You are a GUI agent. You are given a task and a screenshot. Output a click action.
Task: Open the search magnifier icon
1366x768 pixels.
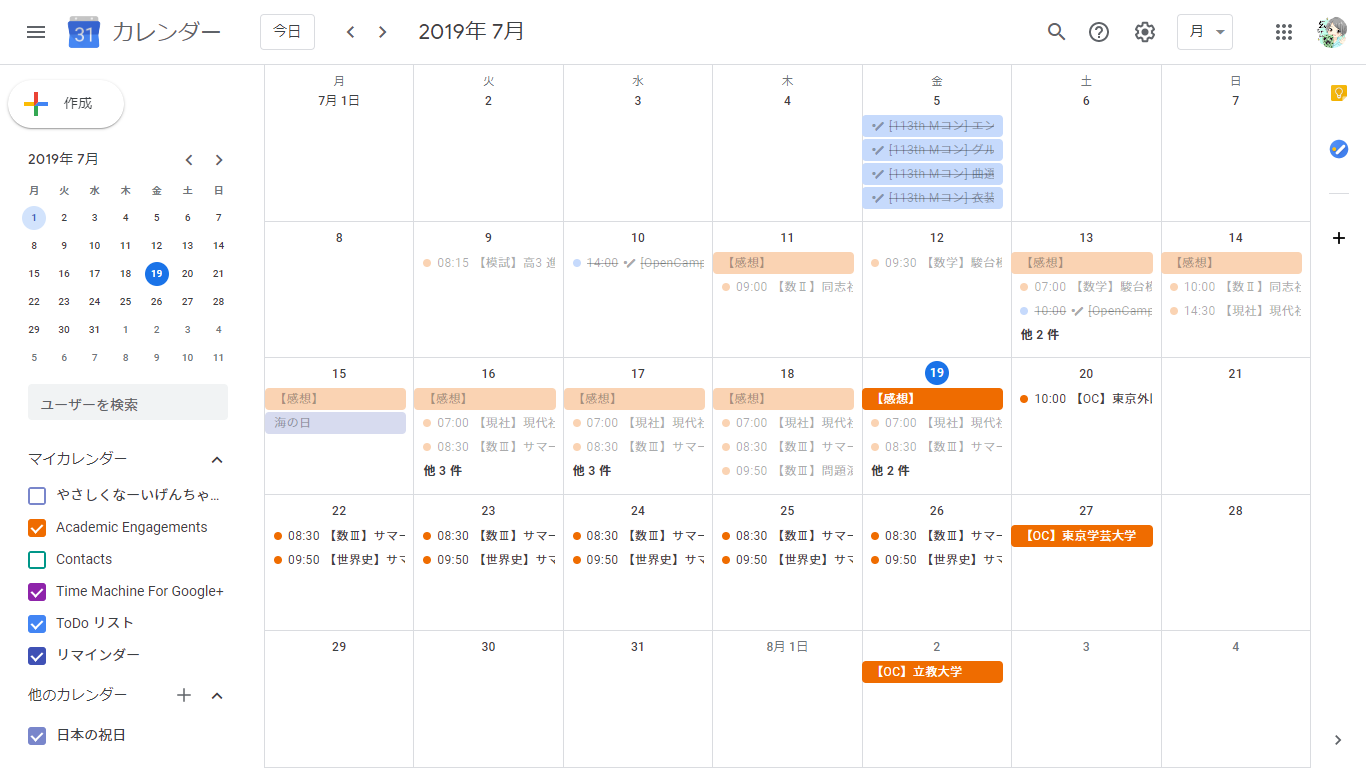[x=1056, y=32]
